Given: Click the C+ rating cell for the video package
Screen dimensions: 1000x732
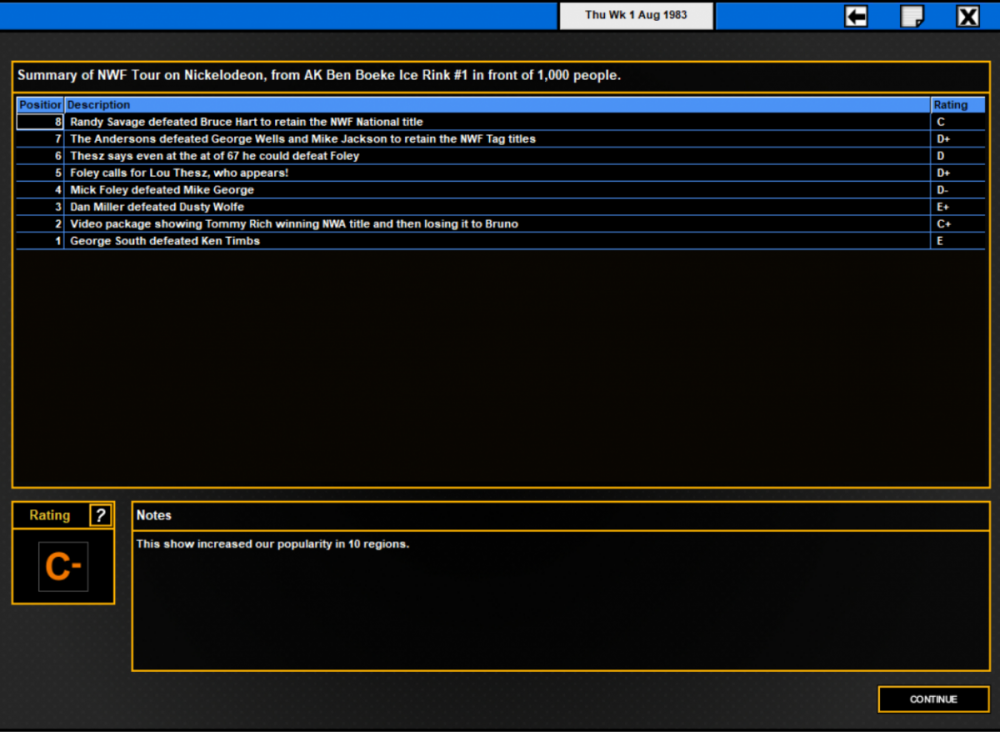Looking at the screenshot, I should click(x=958, y=224).
